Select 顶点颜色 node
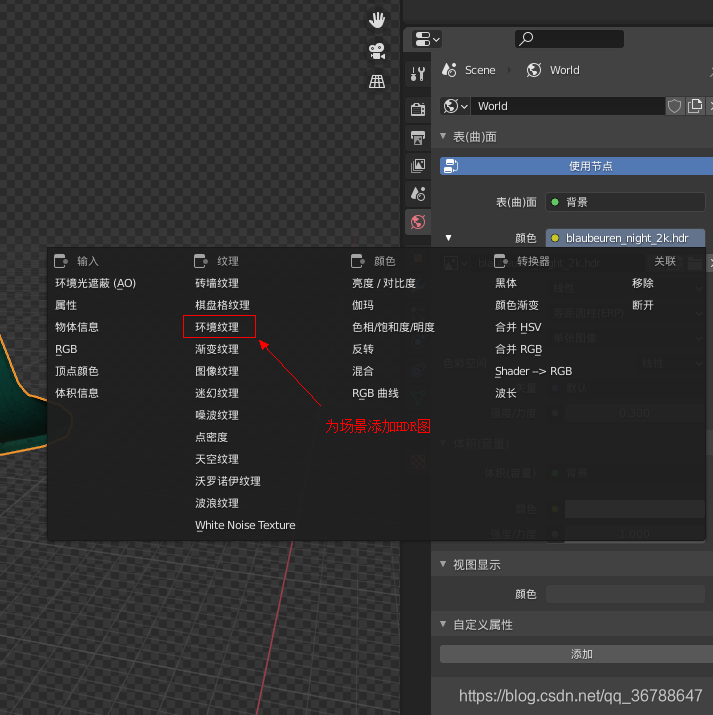This screenshot has width=713, height=715. coord(77,371)
